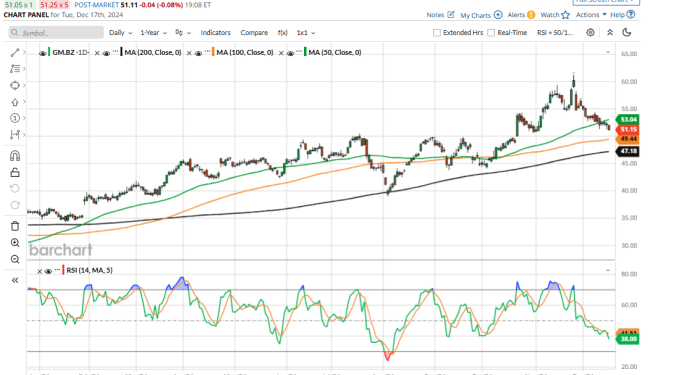This screenshot has height=375, width=700.
Task: Zoom in on the chart
Action: click(15, 242)
